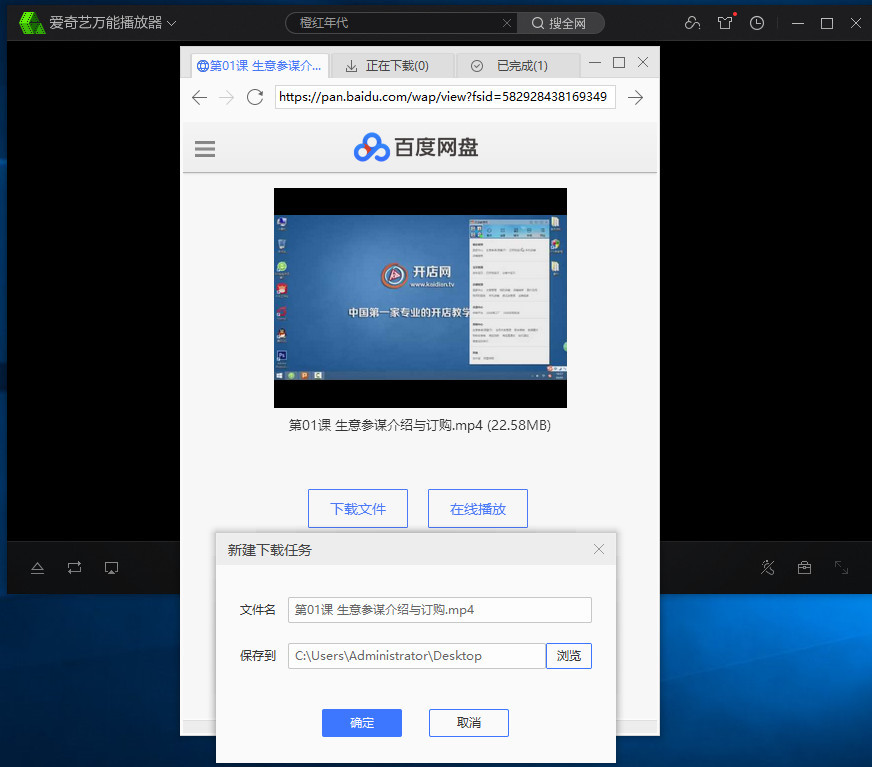Go back using the left arrow

(x=199, y=97)
